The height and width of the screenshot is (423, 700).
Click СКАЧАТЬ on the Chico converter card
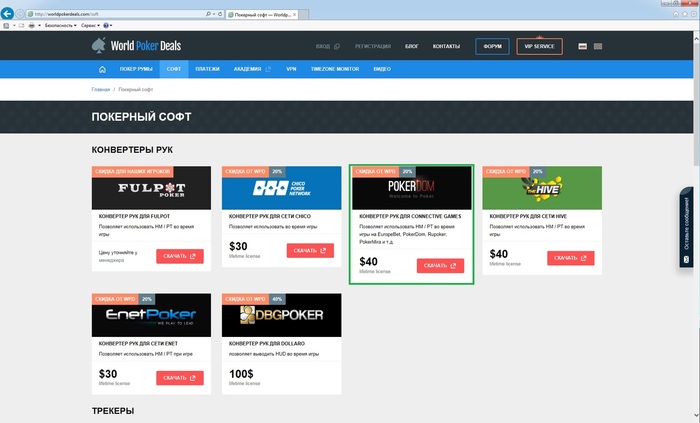point(310,250)
